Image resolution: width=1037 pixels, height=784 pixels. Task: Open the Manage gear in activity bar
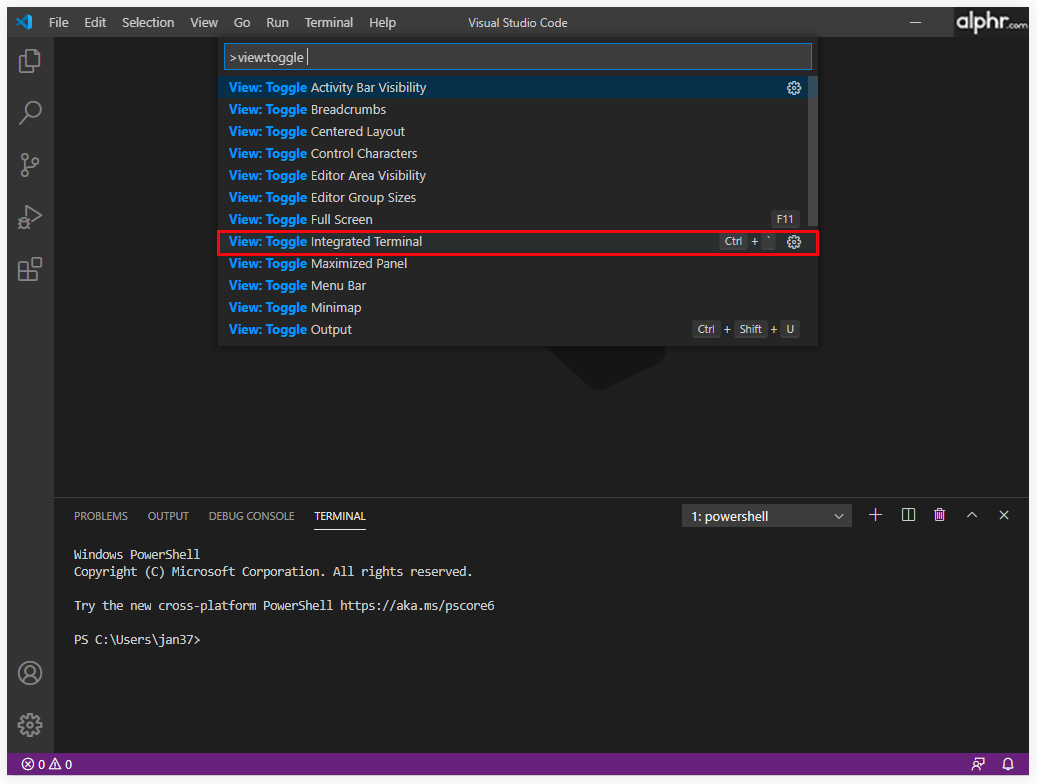point(30,724)
